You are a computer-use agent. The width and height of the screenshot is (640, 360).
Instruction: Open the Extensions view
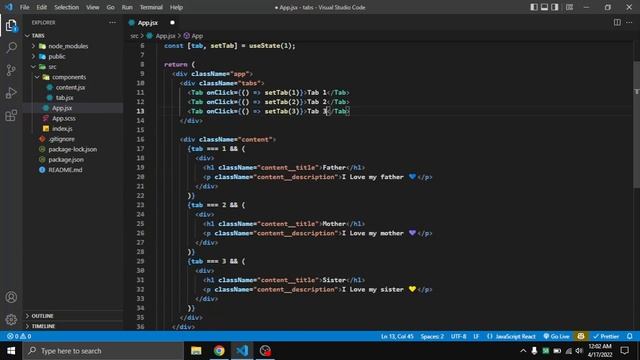click(11, 116)
